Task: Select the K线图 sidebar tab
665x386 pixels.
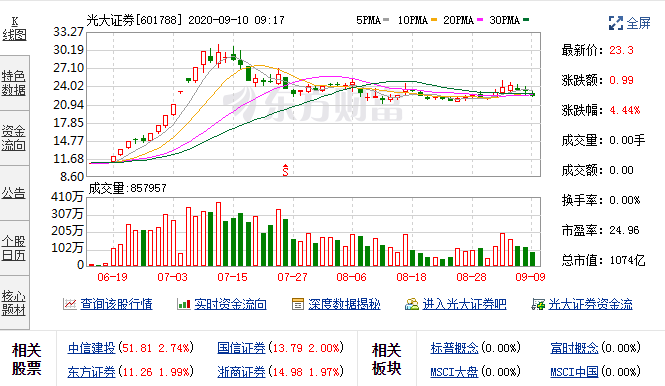Action: 14,28
